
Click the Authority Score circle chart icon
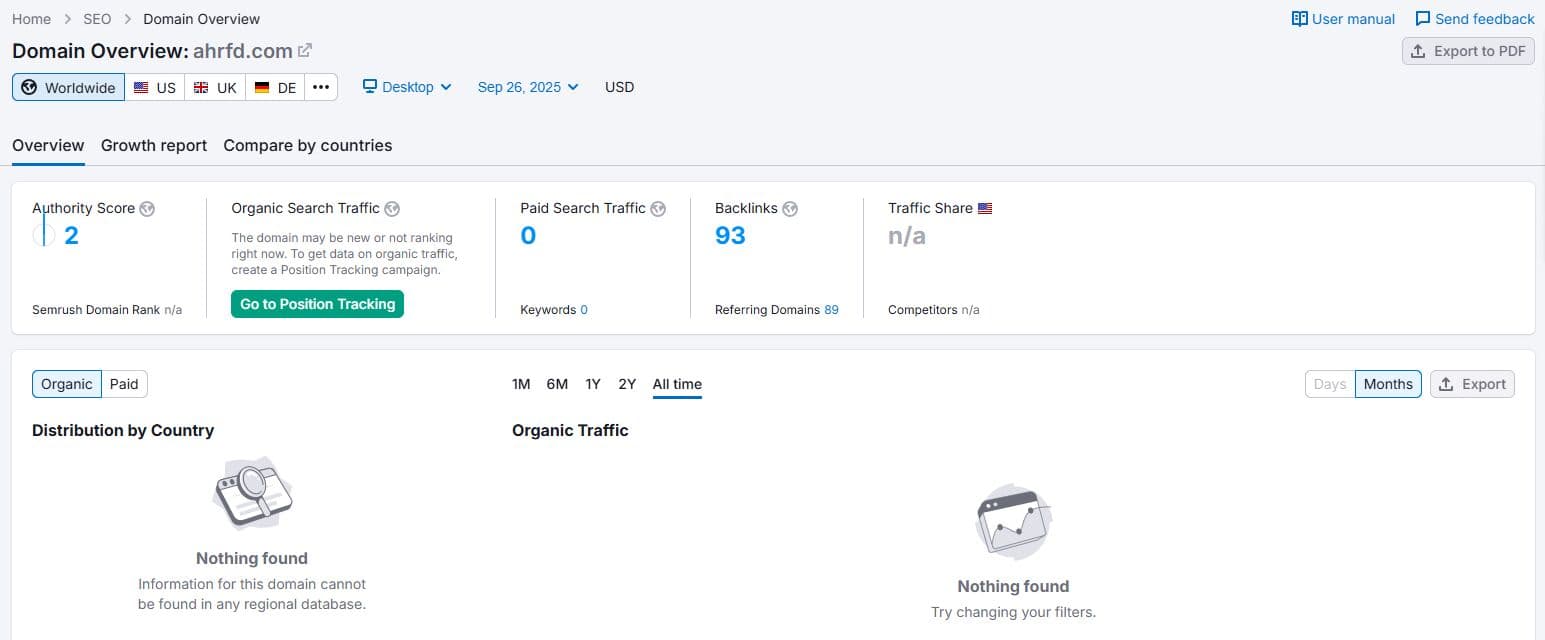(43, 235)
